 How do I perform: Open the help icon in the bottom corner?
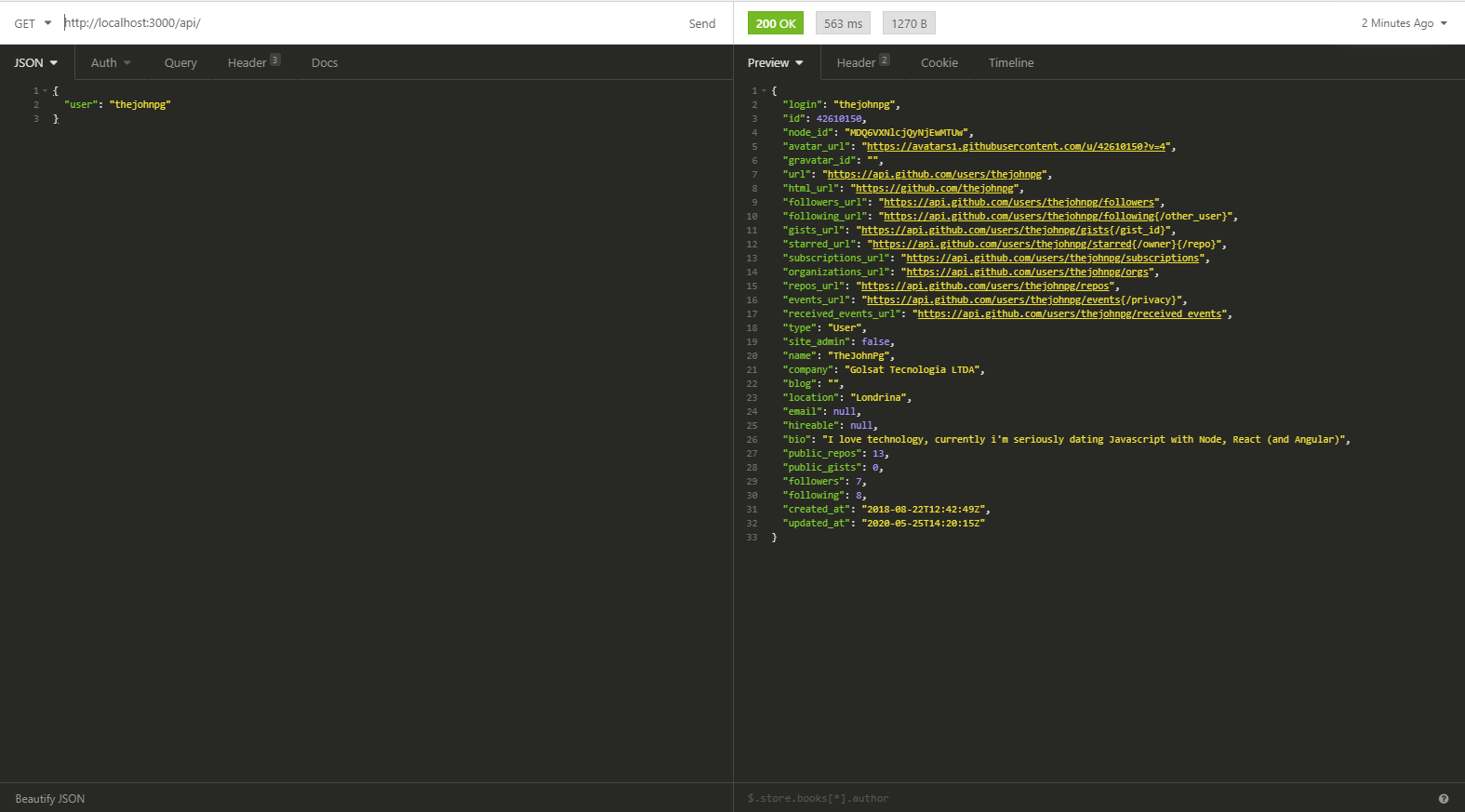[x=1444, y=799]
